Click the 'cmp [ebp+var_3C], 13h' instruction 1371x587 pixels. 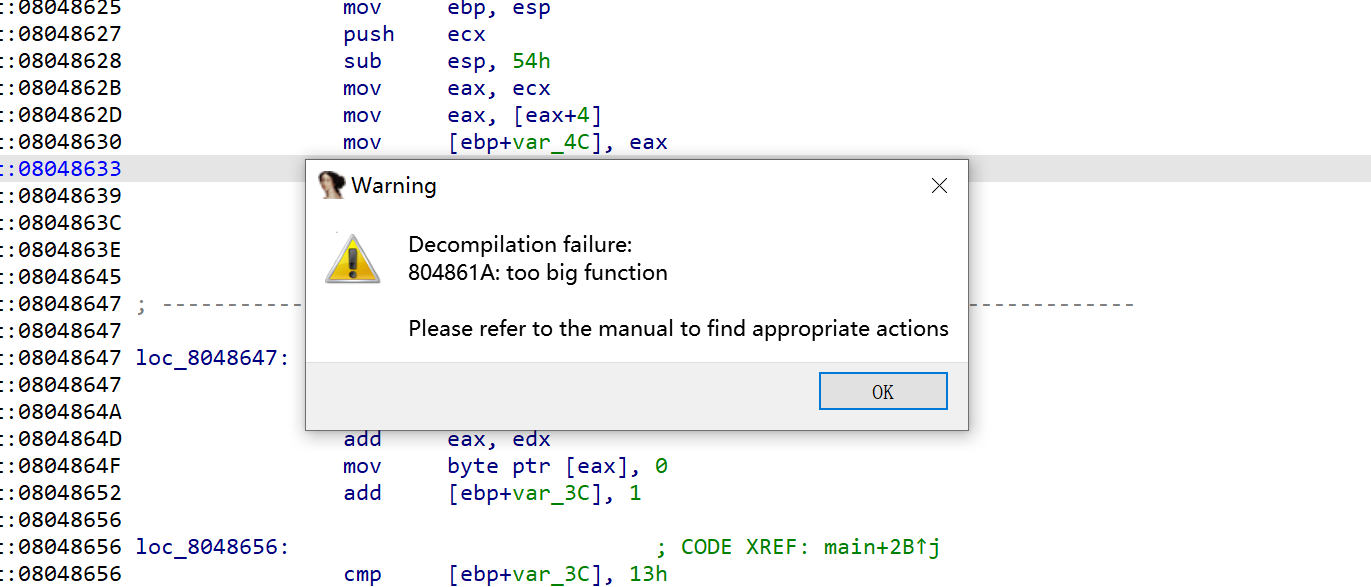click(x=505, y=574)
